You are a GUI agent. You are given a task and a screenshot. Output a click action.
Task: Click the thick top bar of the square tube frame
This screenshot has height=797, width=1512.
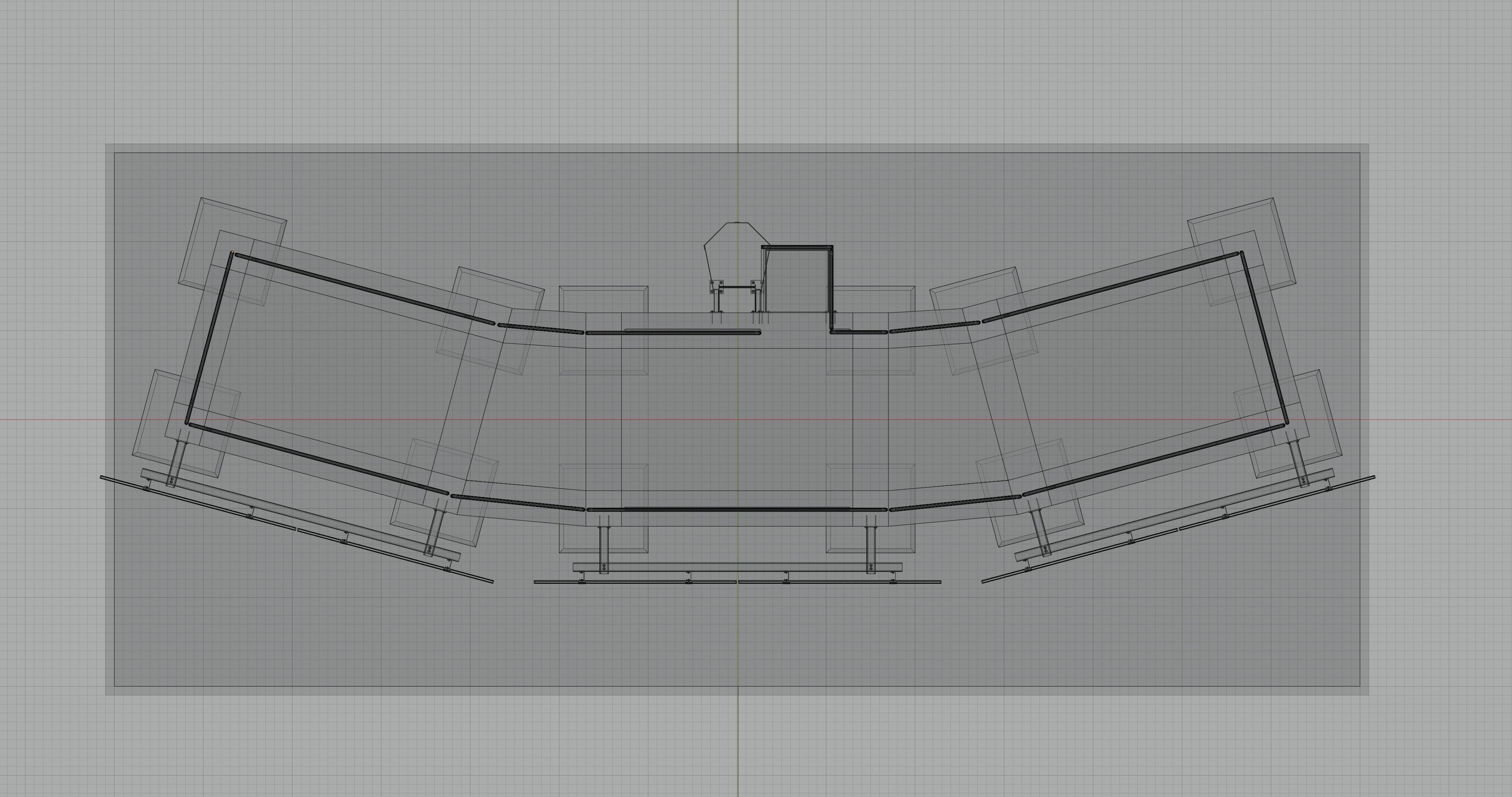797,248
